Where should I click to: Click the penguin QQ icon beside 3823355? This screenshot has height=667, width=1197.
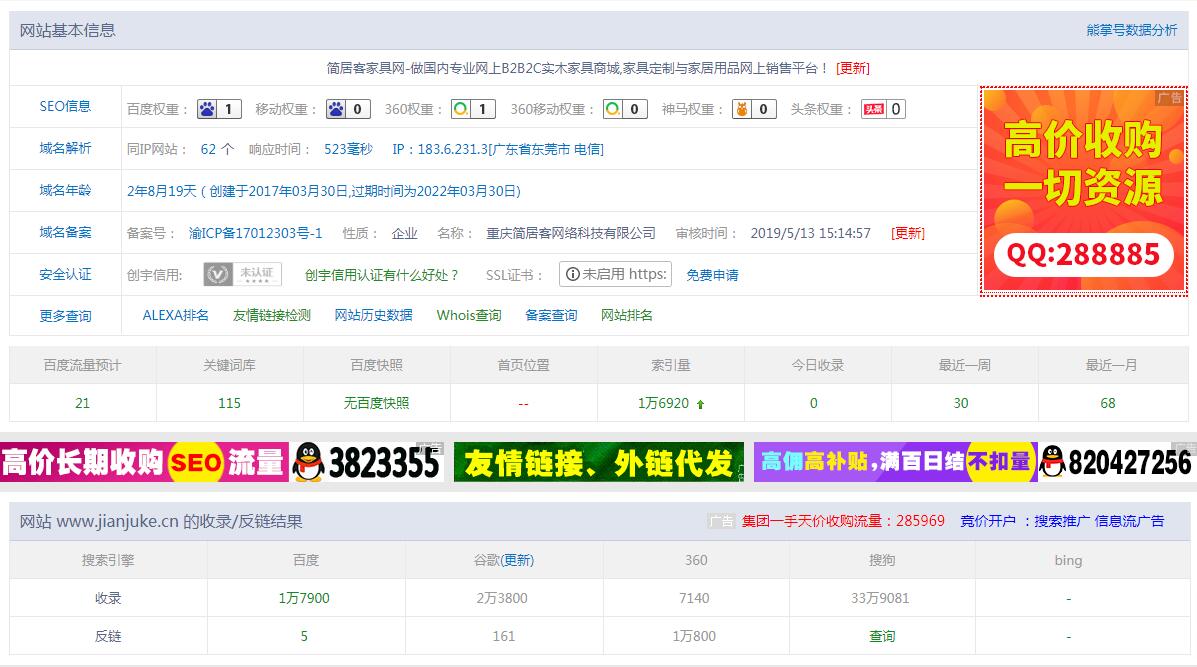point(308,462)
